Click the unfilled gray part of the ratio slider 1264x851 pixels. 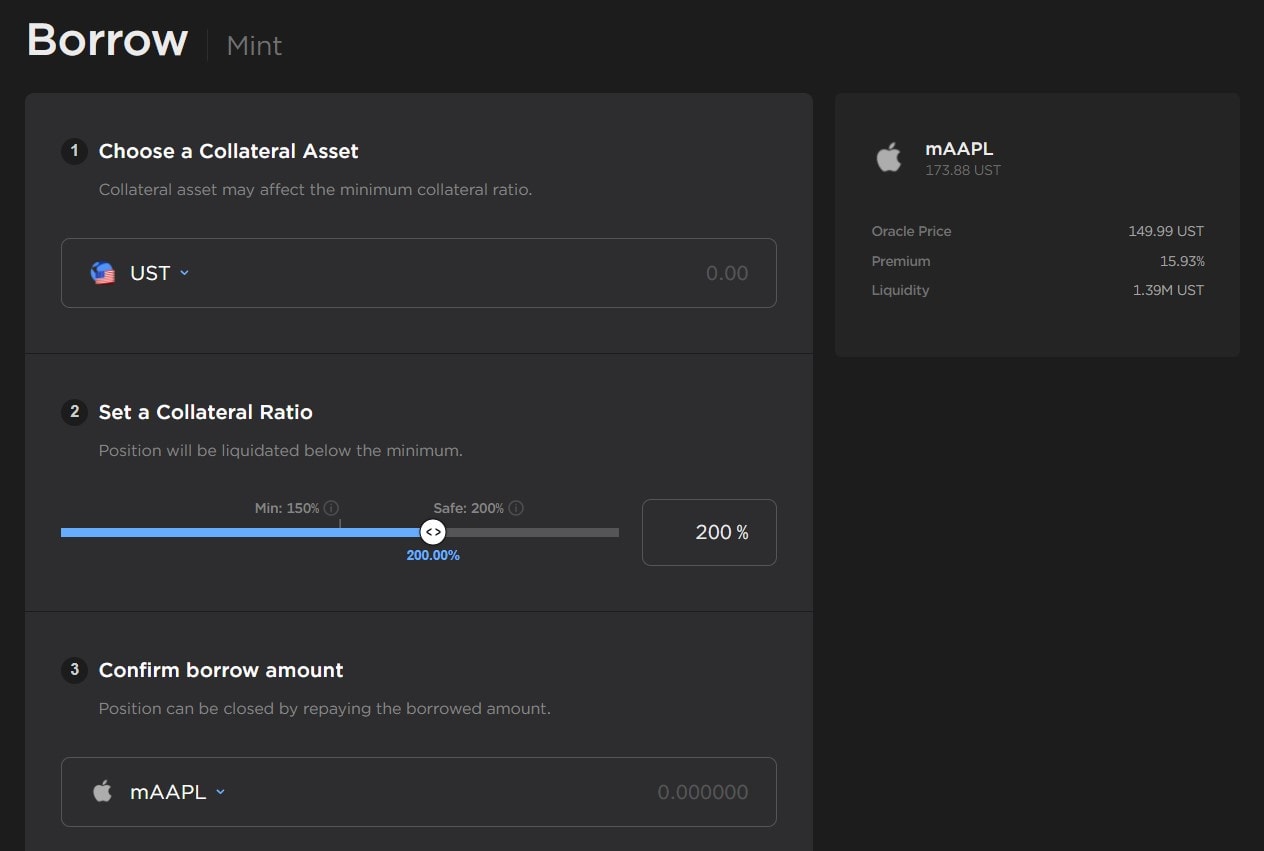(x=530, y=532)
